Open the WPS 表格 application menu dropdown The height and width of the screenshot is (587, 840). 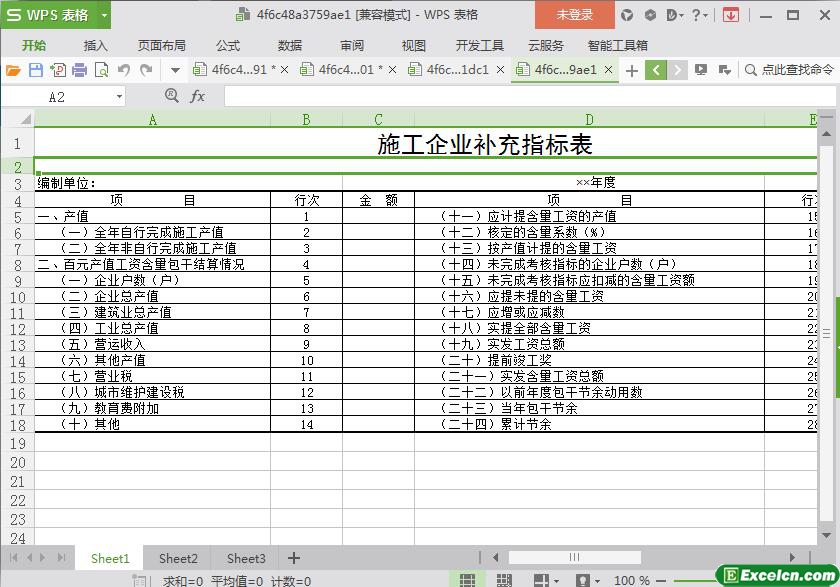[104, 15]
